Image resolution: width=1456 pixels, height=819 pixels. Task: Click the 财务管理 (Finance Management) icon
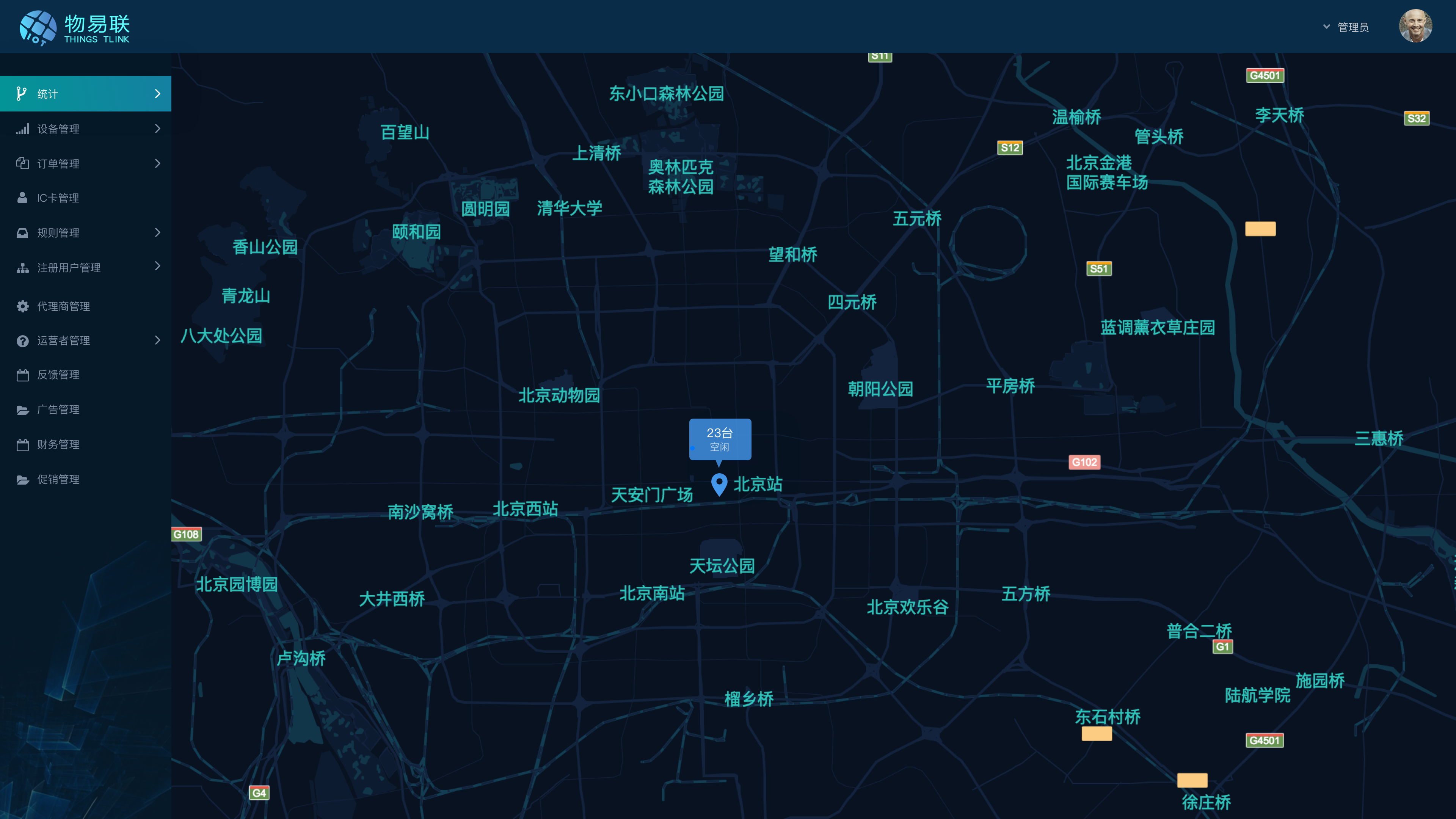[22, 444]
